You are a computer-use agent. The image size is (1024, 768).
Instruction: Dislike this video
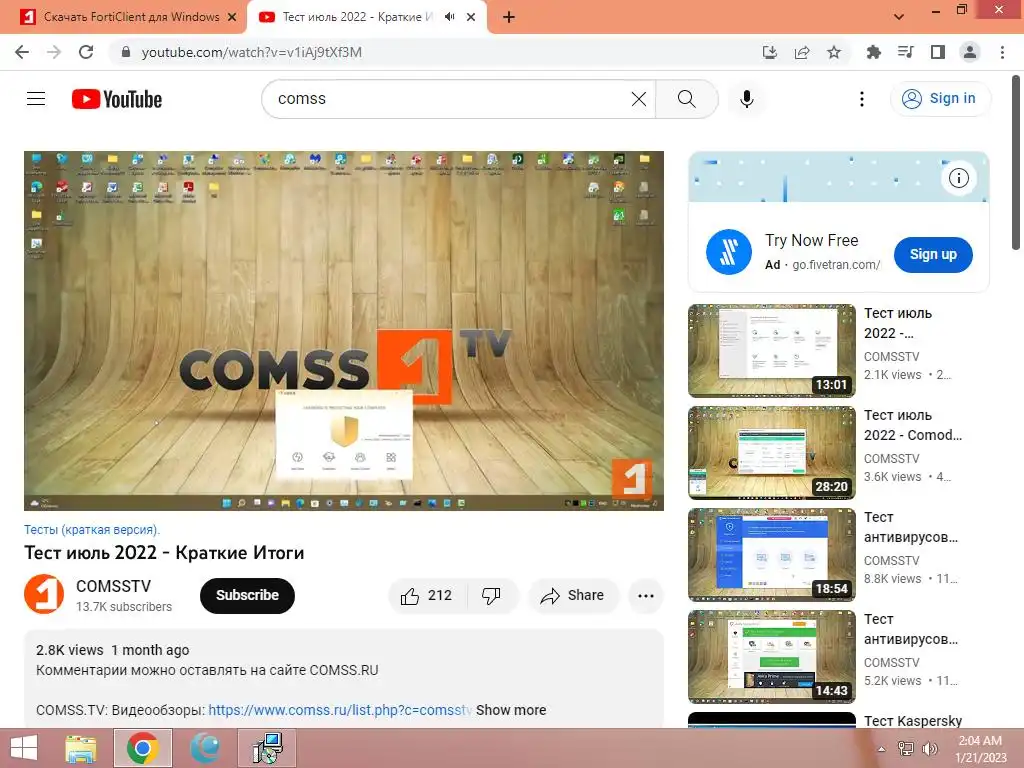coord(491,596)
